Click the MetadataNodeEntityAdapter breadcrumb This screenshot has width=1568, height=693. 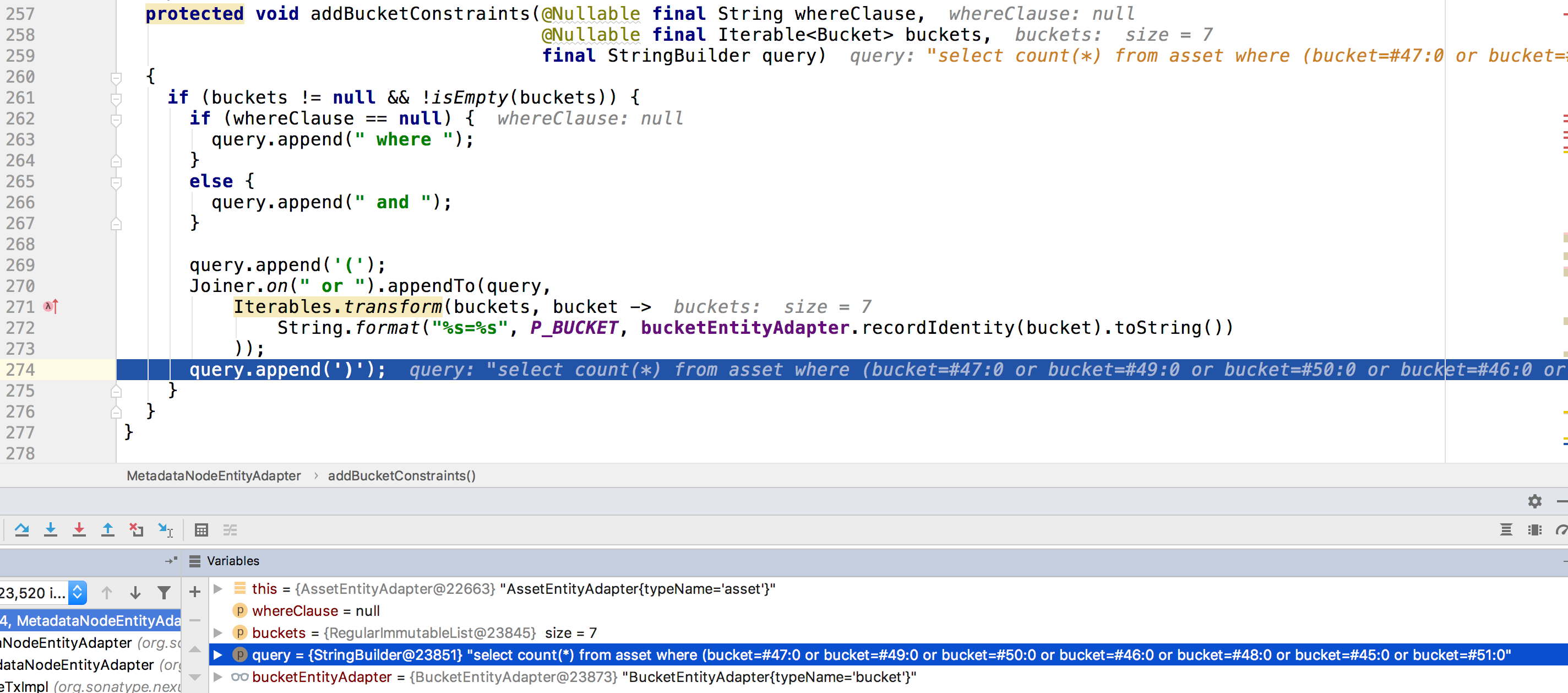point(214,475)
